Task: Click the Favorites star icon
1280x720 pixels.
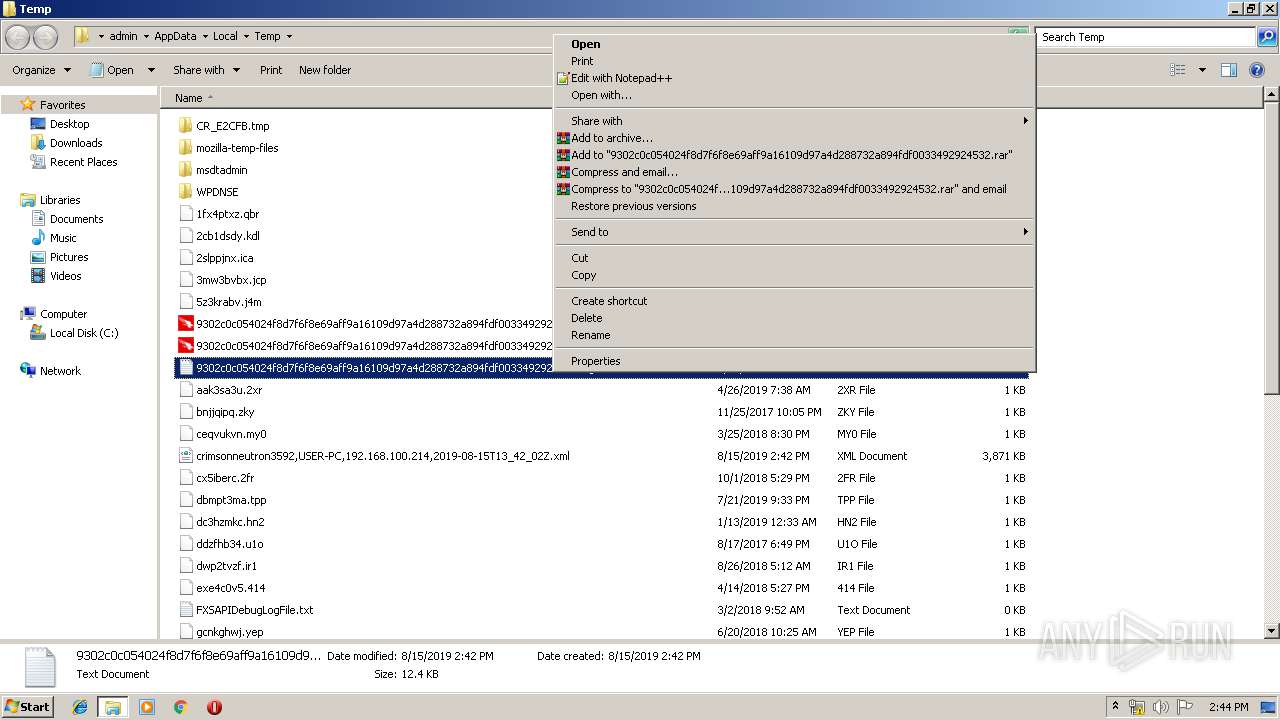Action: coord(28,104)
